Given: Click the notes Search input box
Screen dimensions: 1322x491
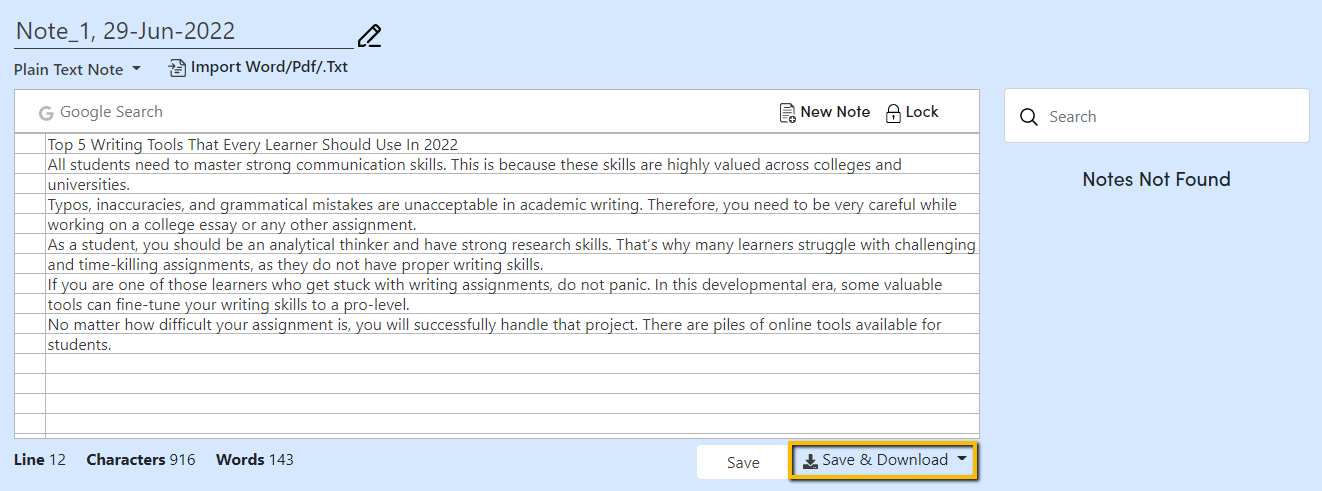Looking at the screenshot, I should (x=1157, y=116).
